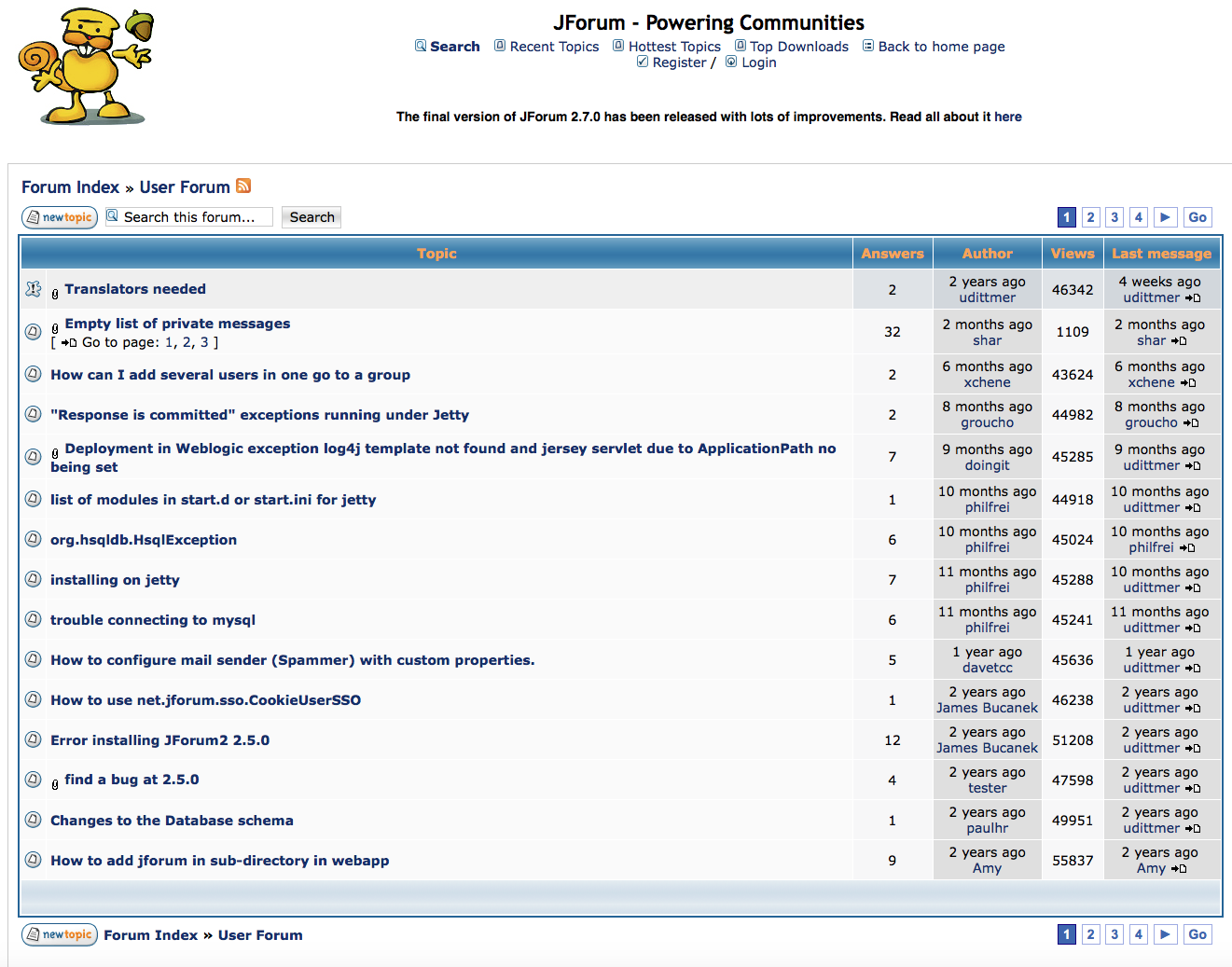Go to page 4 in top pagination
This screenshot has width=1232, height=967.
pyautogui.click(x=1138, y=217)
